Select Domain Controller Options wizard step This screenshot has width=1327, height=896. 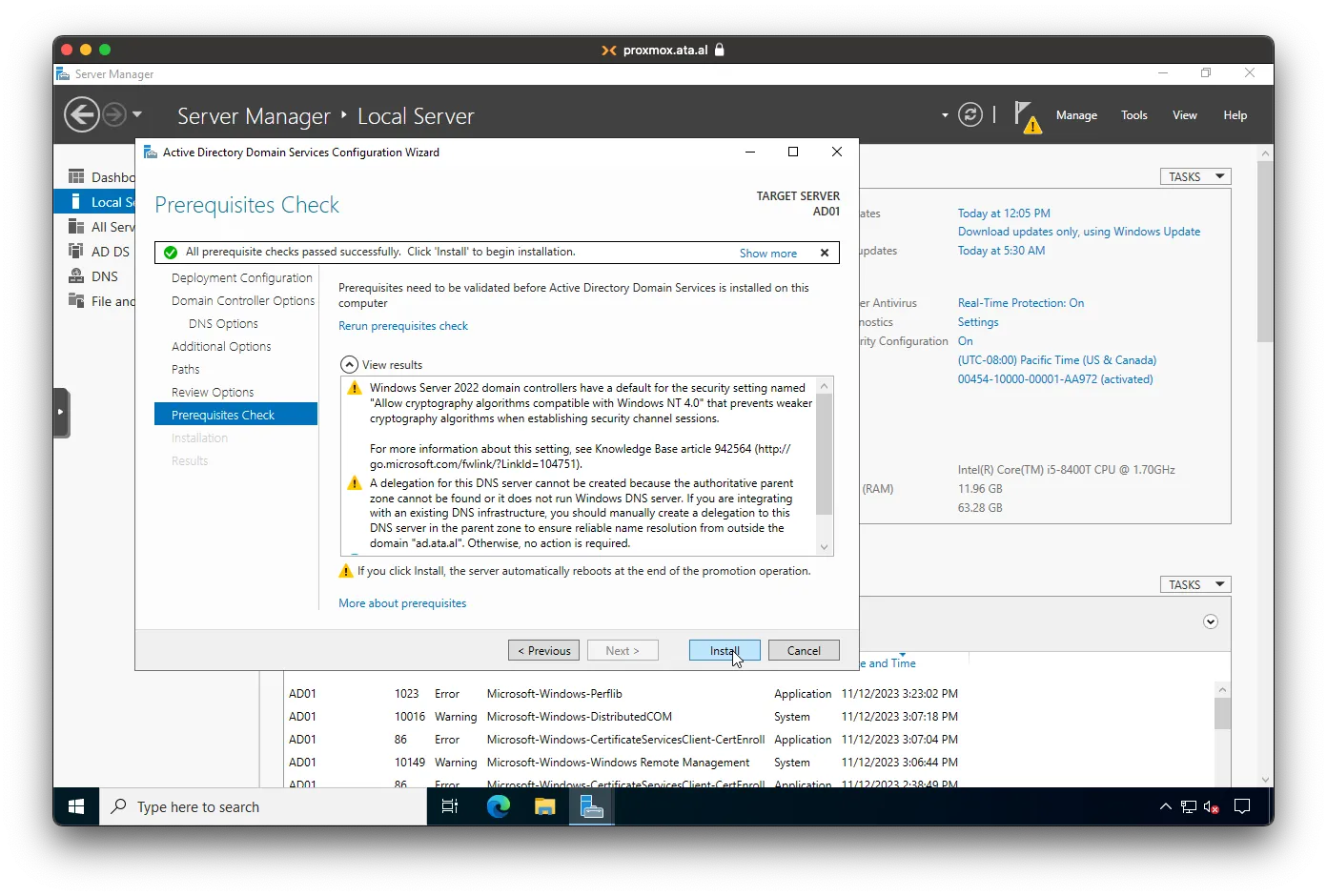point(243,301)
